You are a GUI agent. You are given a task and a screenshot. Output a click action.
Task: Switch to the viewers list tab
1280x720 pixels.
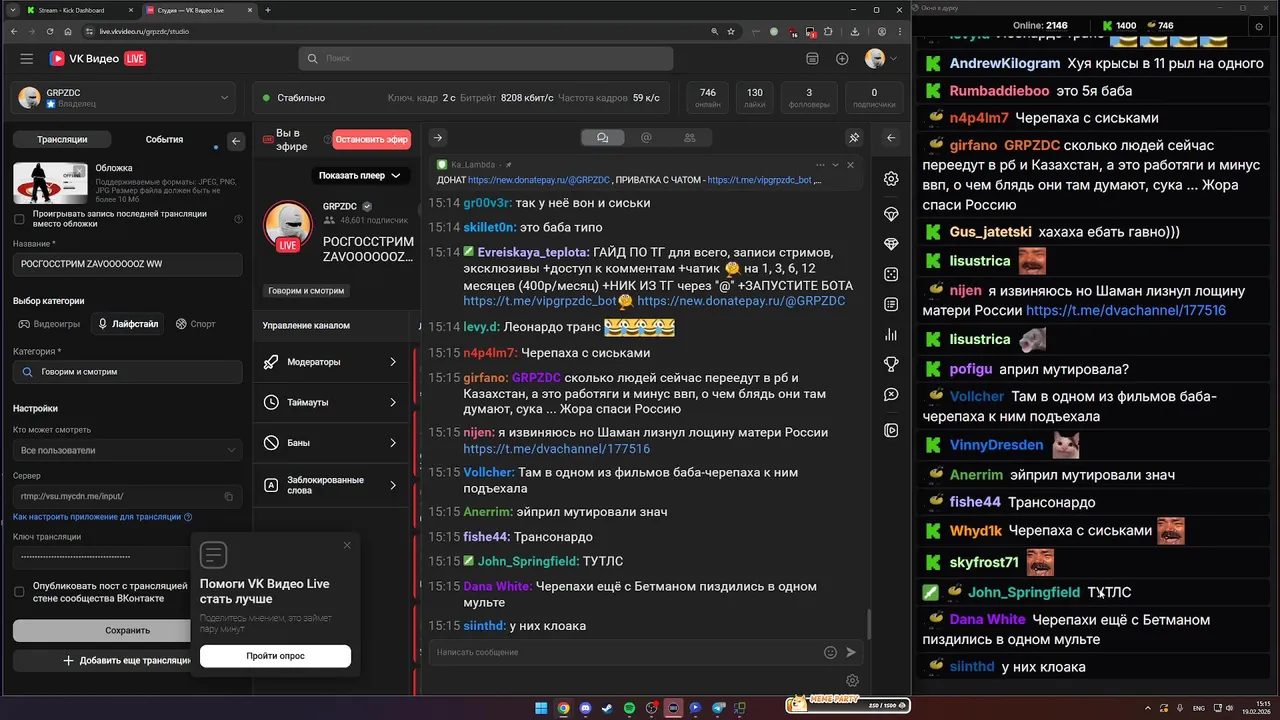pyautogui.click(x=690, y=138)
